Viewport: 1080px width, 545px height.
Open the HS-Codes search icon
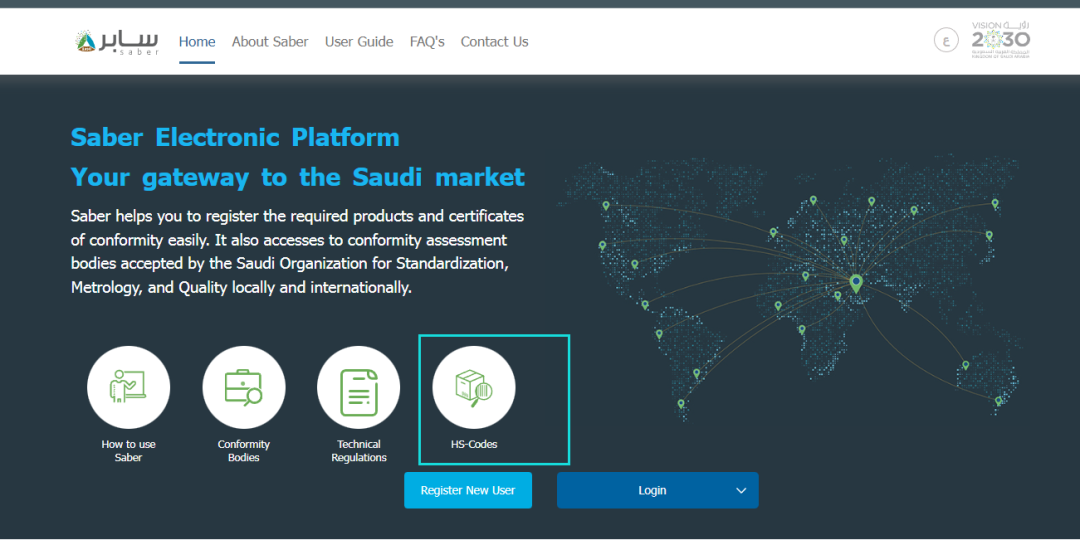tap(474, 387)
